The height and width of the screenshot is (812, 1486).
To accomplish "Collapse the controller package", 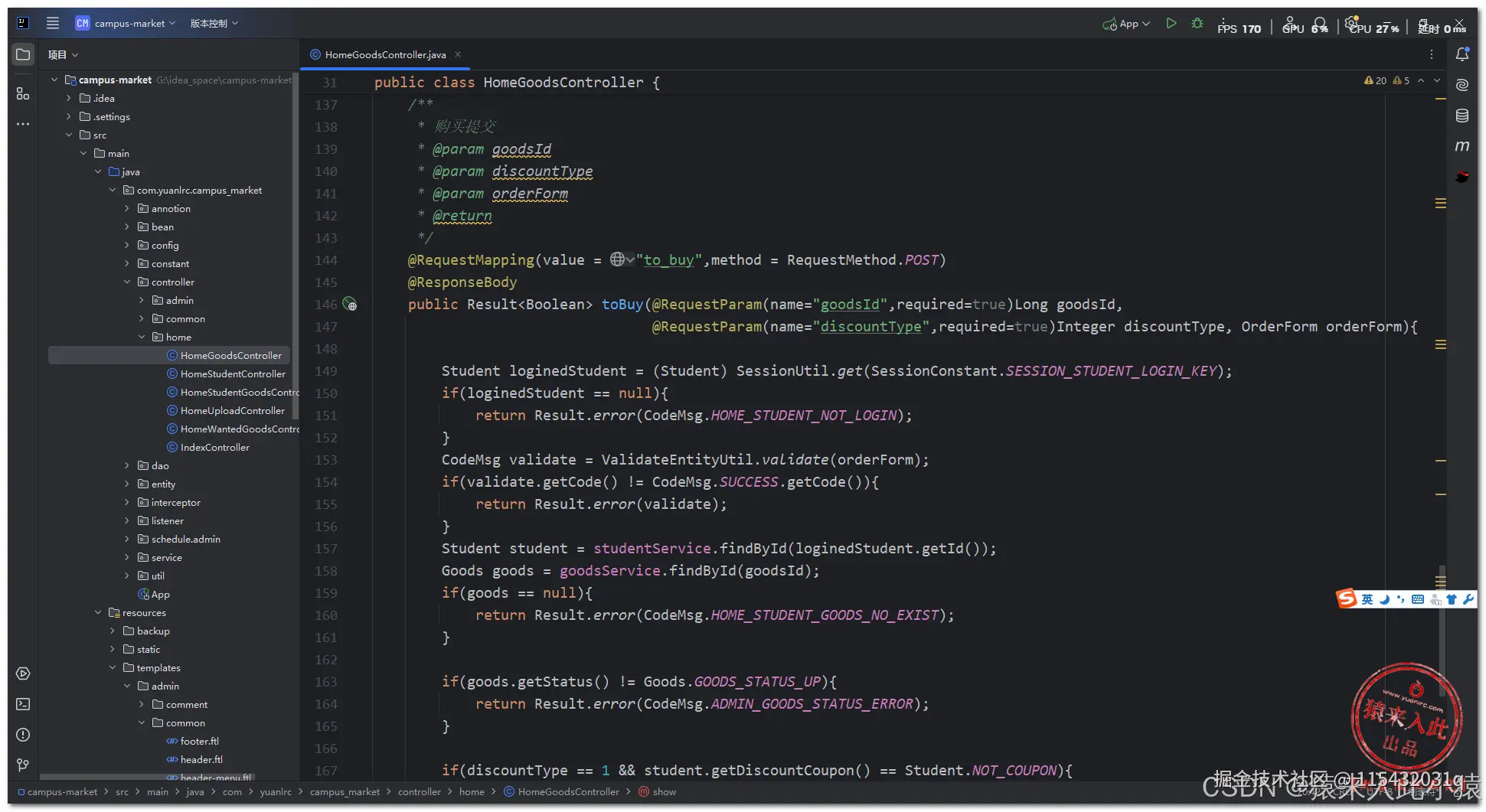I will 127,282.
